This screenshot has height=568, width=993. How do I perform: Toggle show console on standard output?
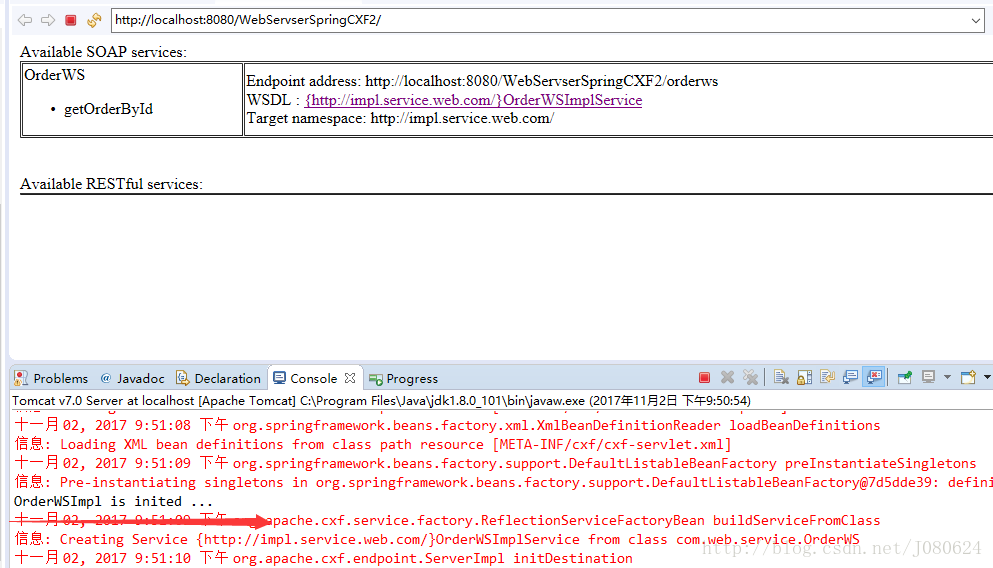click(x=851, y=378)
